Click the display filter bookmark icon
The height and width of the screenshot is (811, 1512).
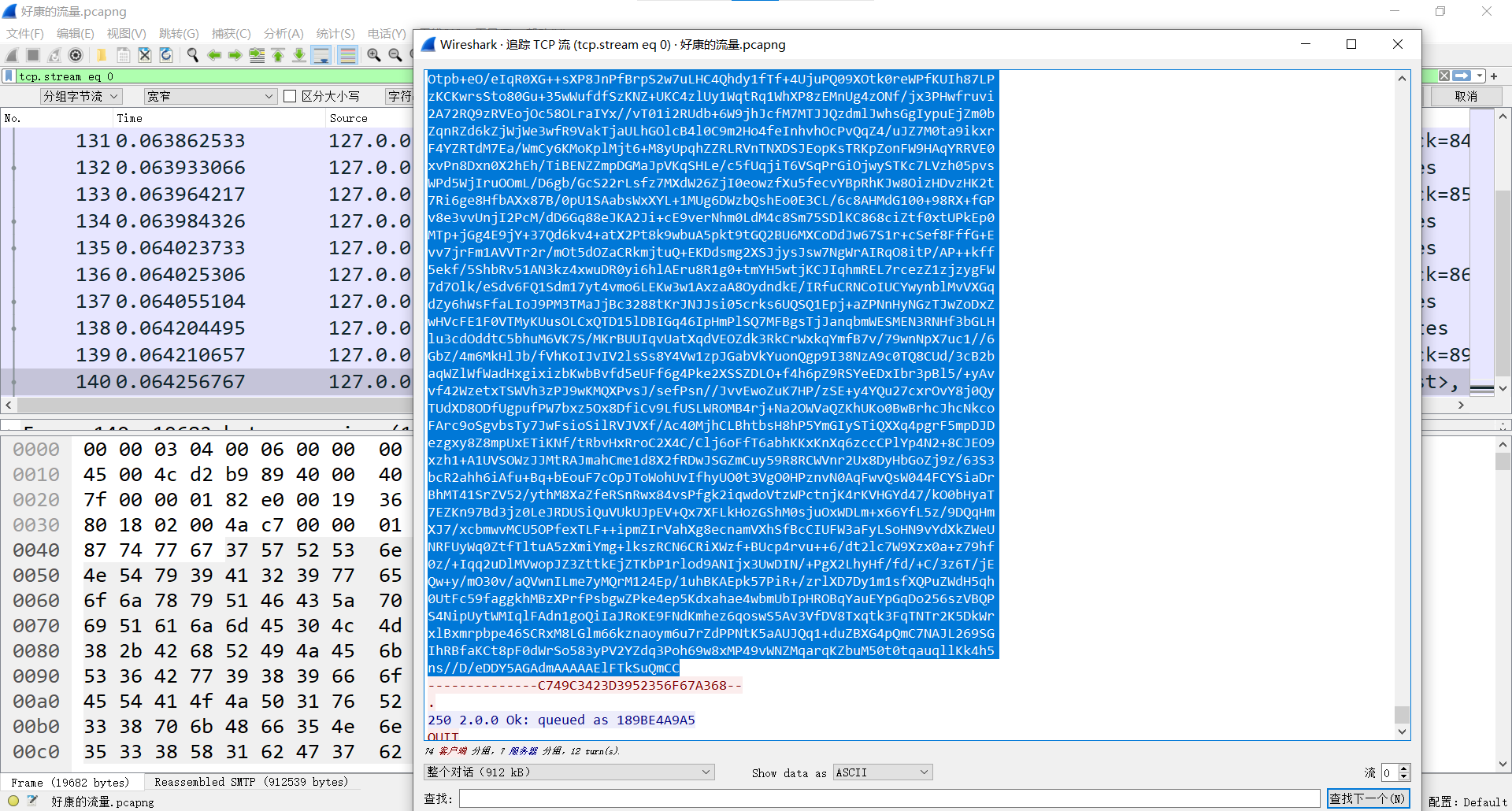click(9, 76)
